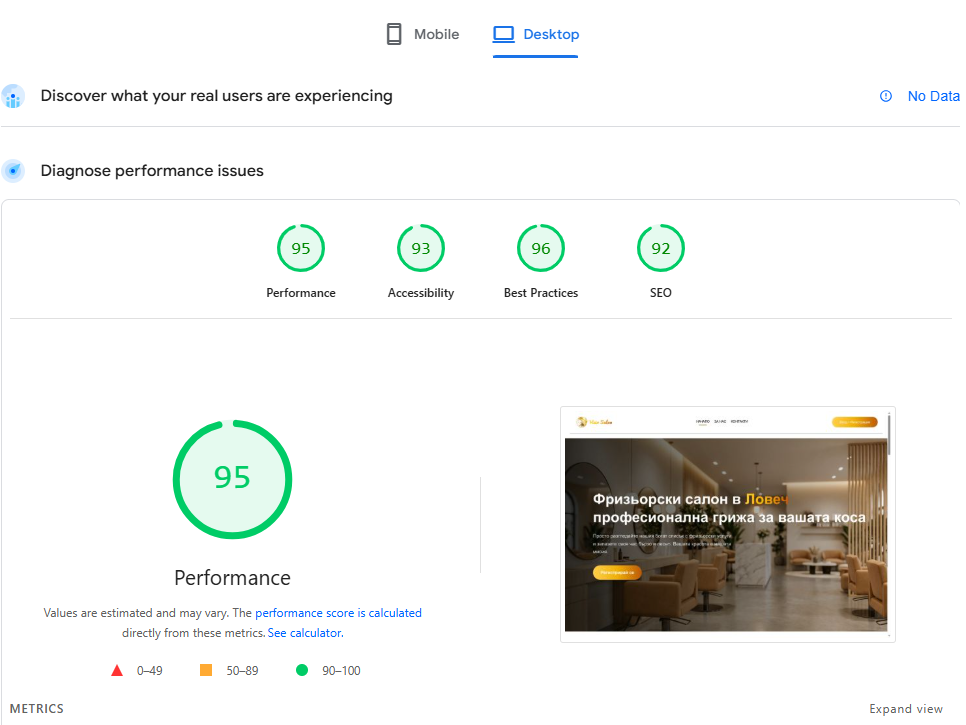This screenshot has width=966, height=725.
Task: Click the Accessibility label
Action: (421, 293)
